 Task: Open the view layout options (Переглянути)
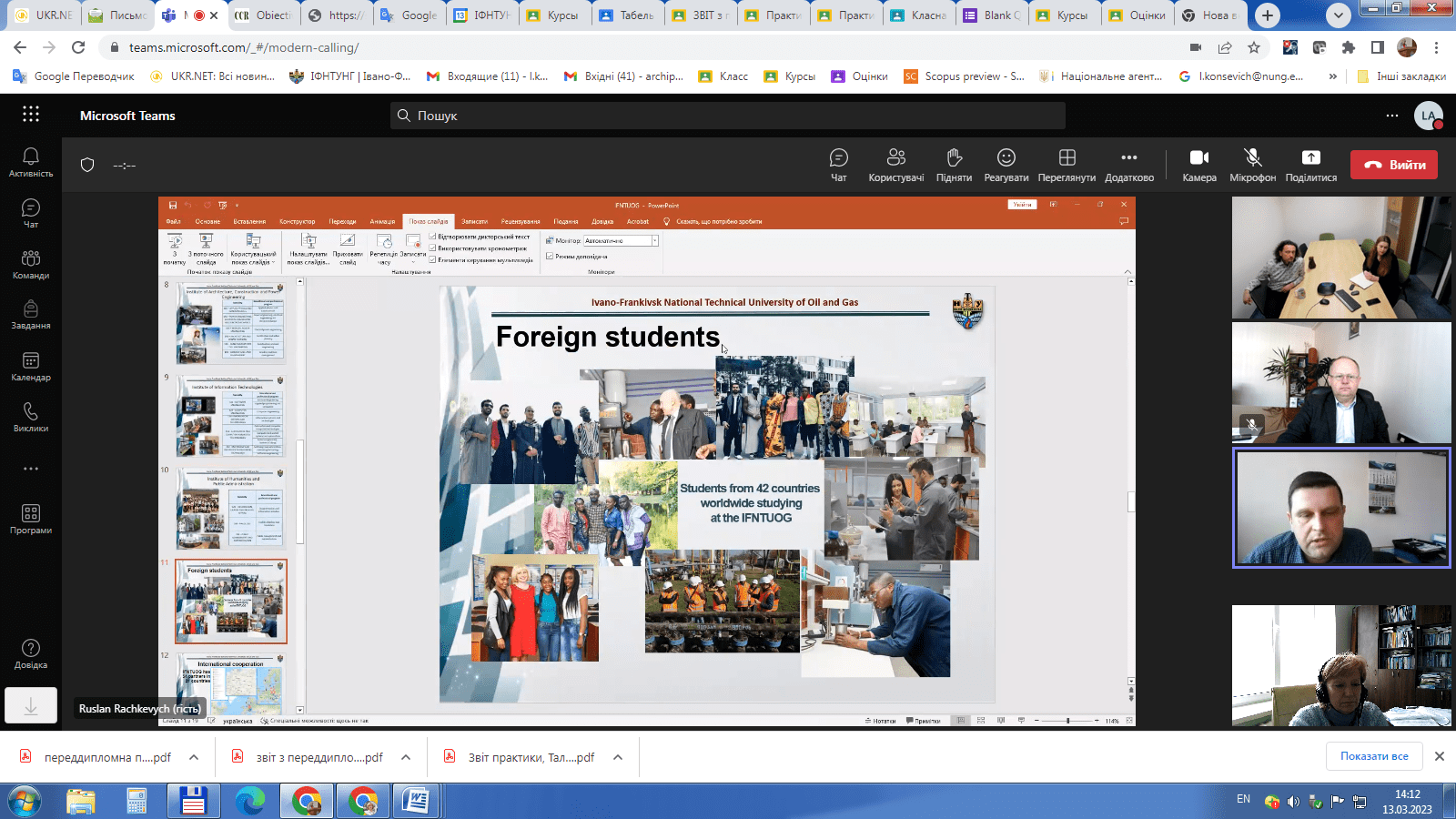pyautogui.click(x=1067, y=165)
